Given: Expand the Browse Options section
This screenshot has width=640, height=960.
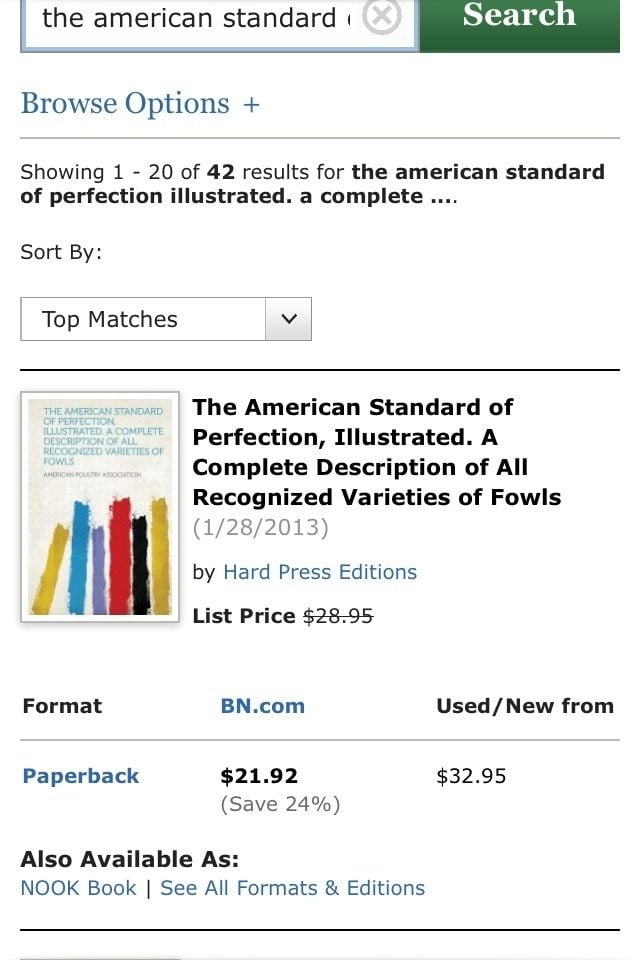Looking at the screenshot, I should pyautogui.click(x=125, y=104).
